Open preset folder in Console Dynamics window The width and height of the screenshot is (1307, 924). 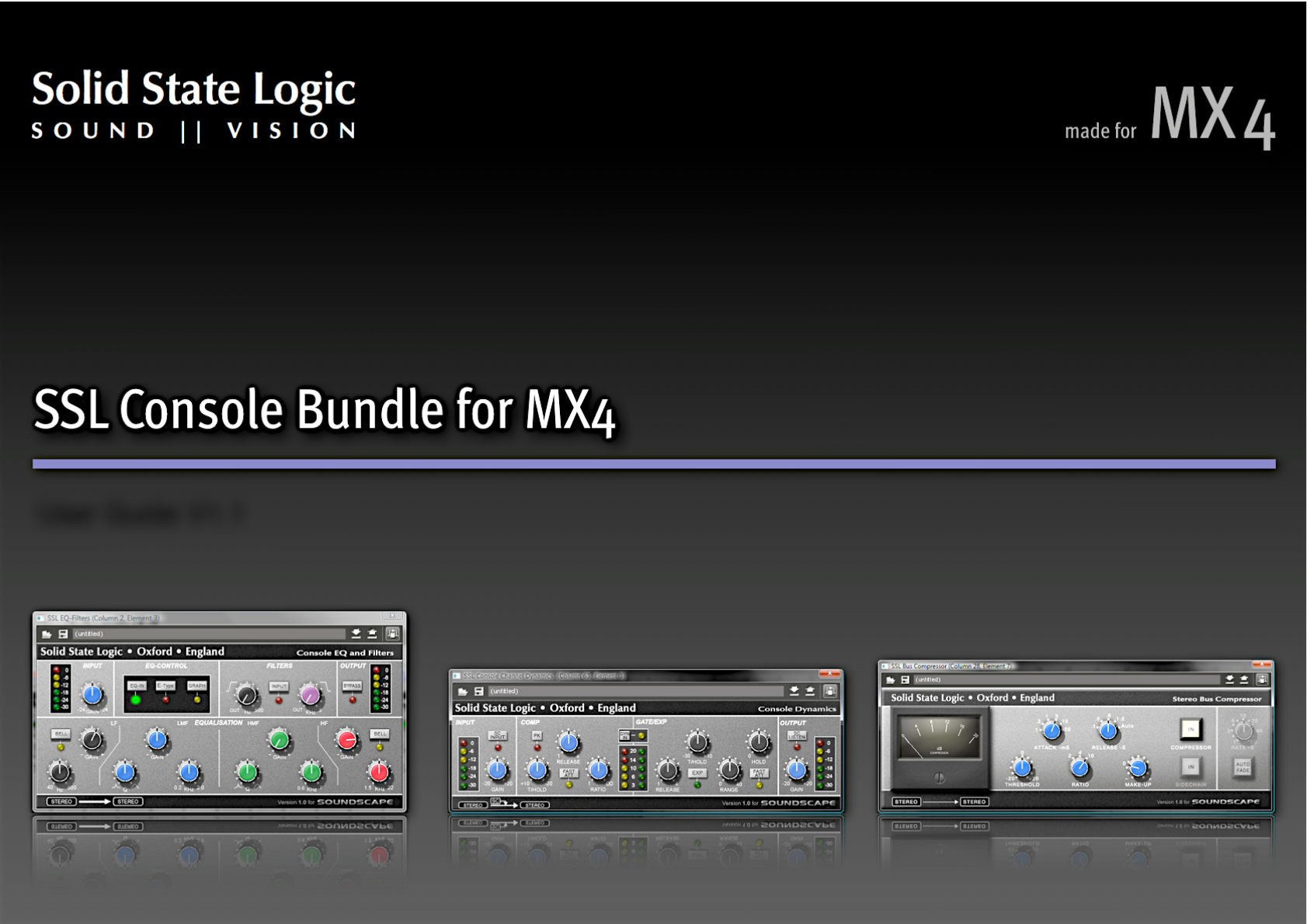[463, 691]
